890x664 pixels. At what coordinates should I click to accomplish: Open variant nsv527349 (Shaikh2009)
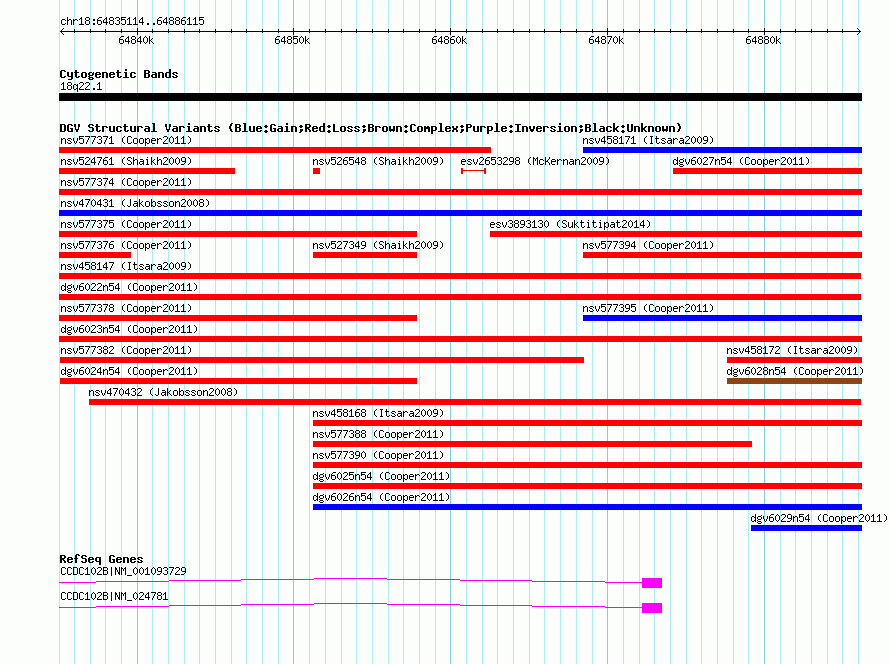coord(378,245)
